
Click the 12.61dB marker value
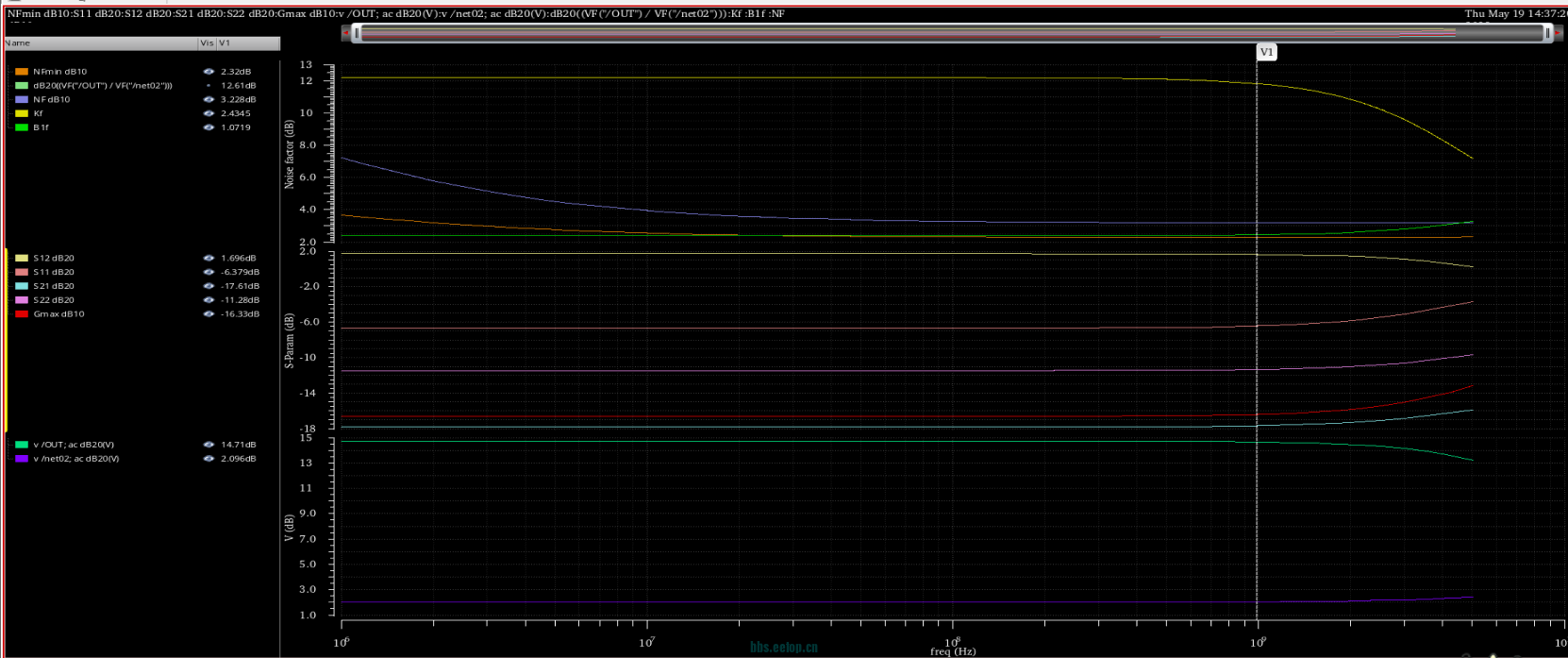point(239,86)
